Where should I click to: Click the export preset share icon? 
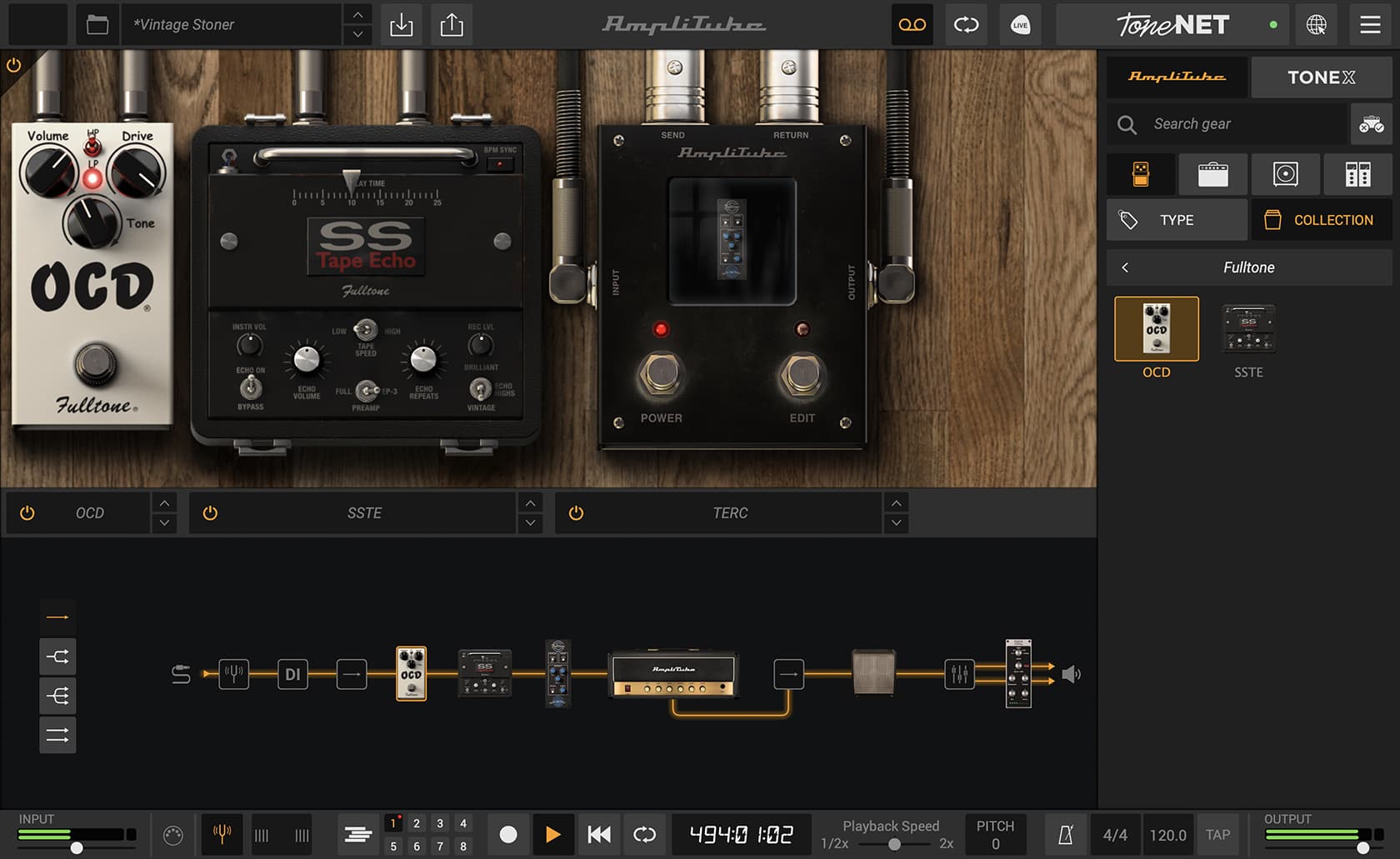point(452,25)
